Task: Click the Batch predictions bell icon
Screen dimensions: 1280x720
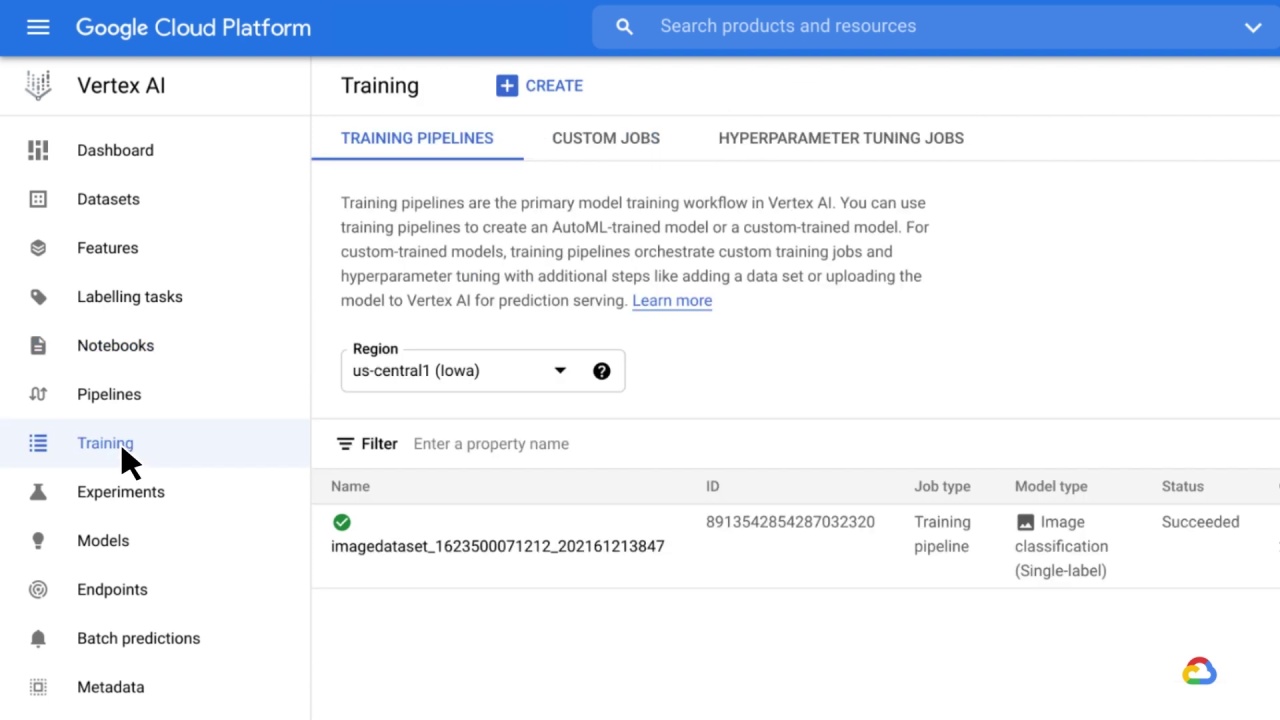Action: (38, 638)
